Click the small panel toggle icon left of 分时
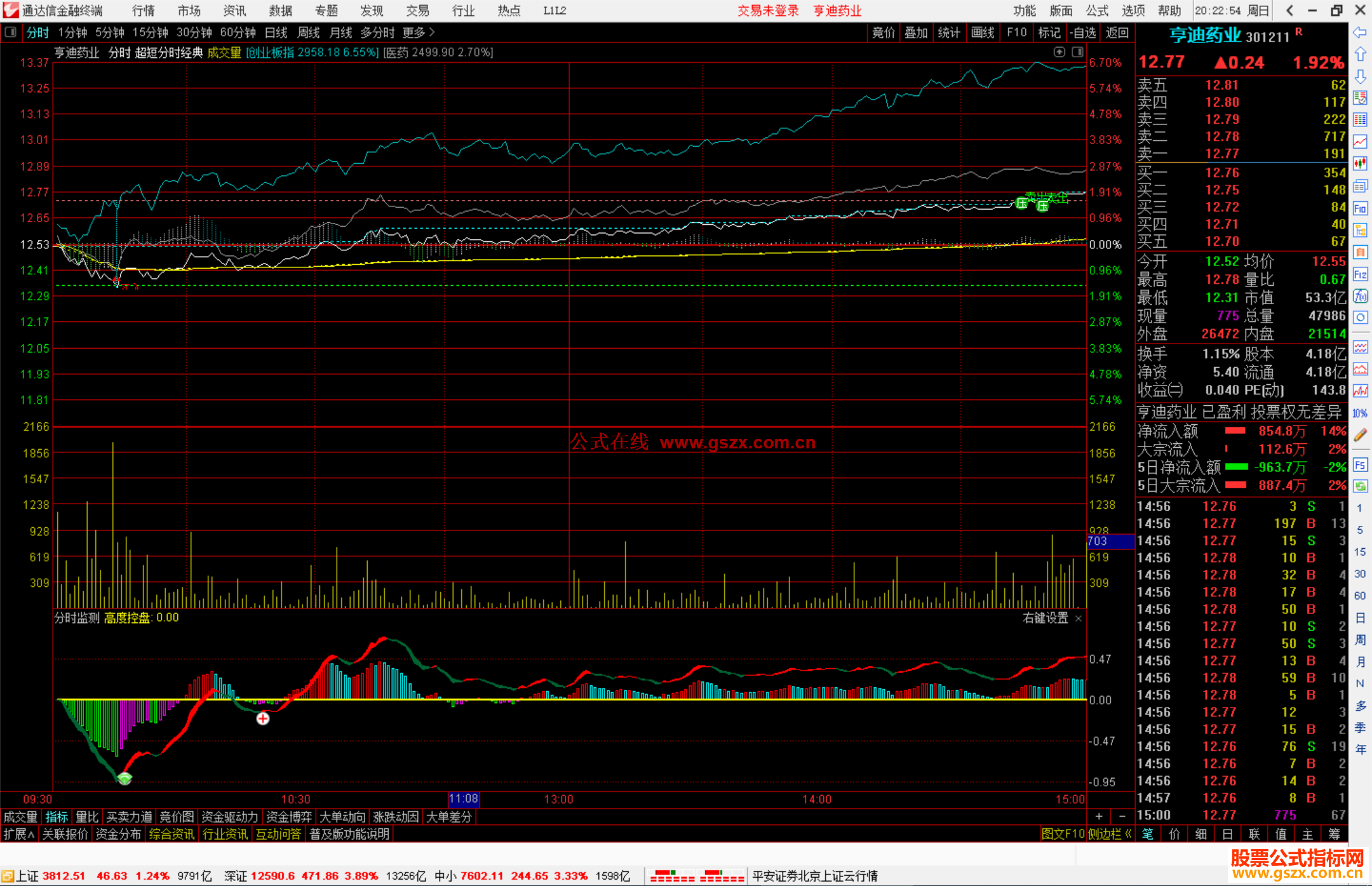 coord(10,32)
